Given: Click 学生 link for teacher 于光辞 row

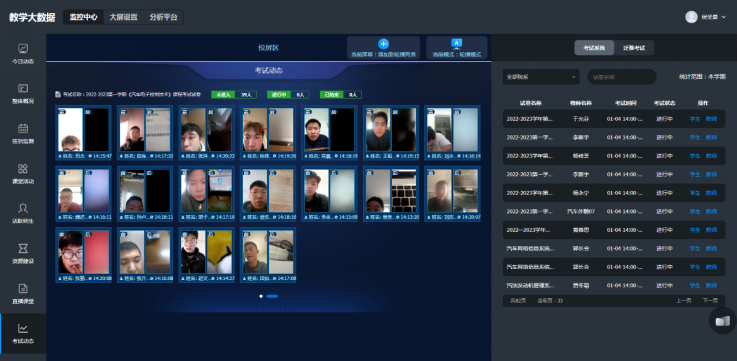Looking at the screenshot, I should pos(695,119).
